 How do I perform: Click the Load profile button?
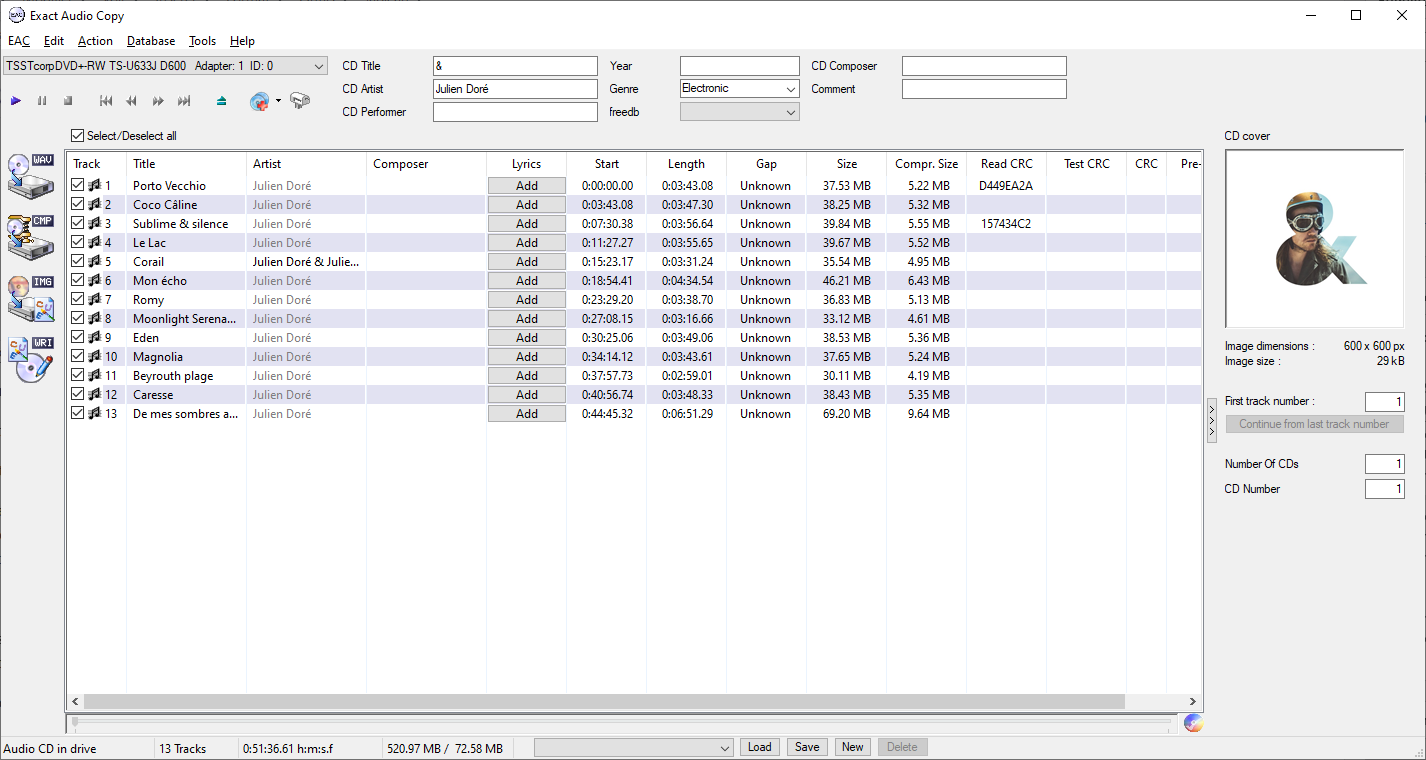760,747
